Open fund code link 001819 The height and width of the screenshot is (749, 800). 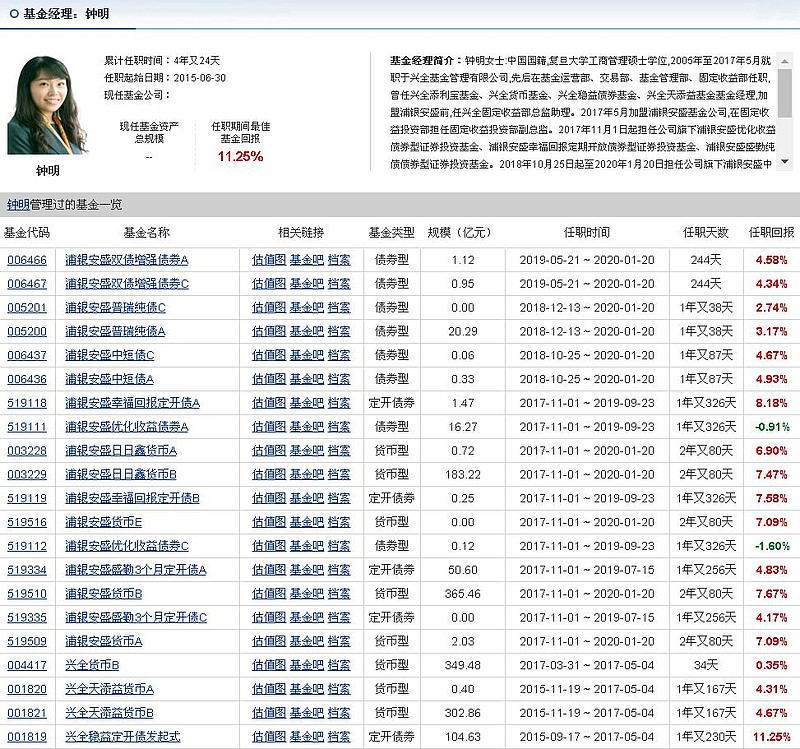pyautogui.click(x=27, y=737)
